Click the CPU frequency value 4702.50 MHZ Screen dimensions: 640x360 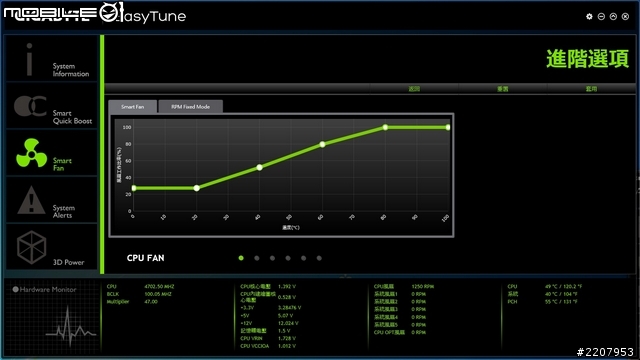click(159, 287)
